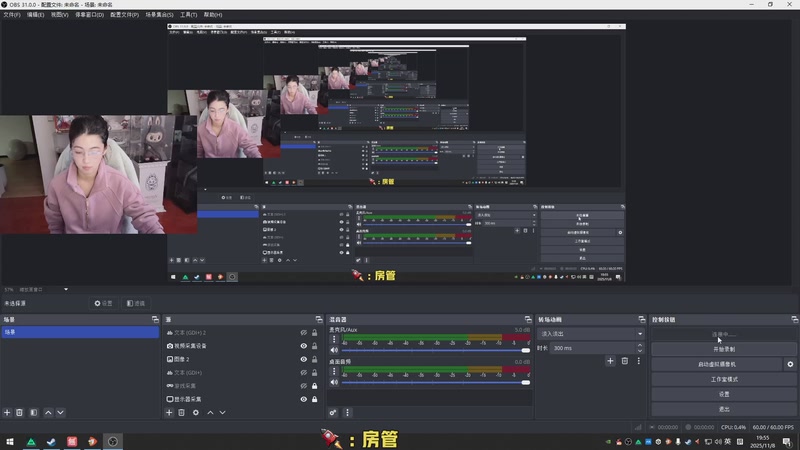Add a scene transition with plus icon
Viewport: 800px width, 450px height.
610,361
